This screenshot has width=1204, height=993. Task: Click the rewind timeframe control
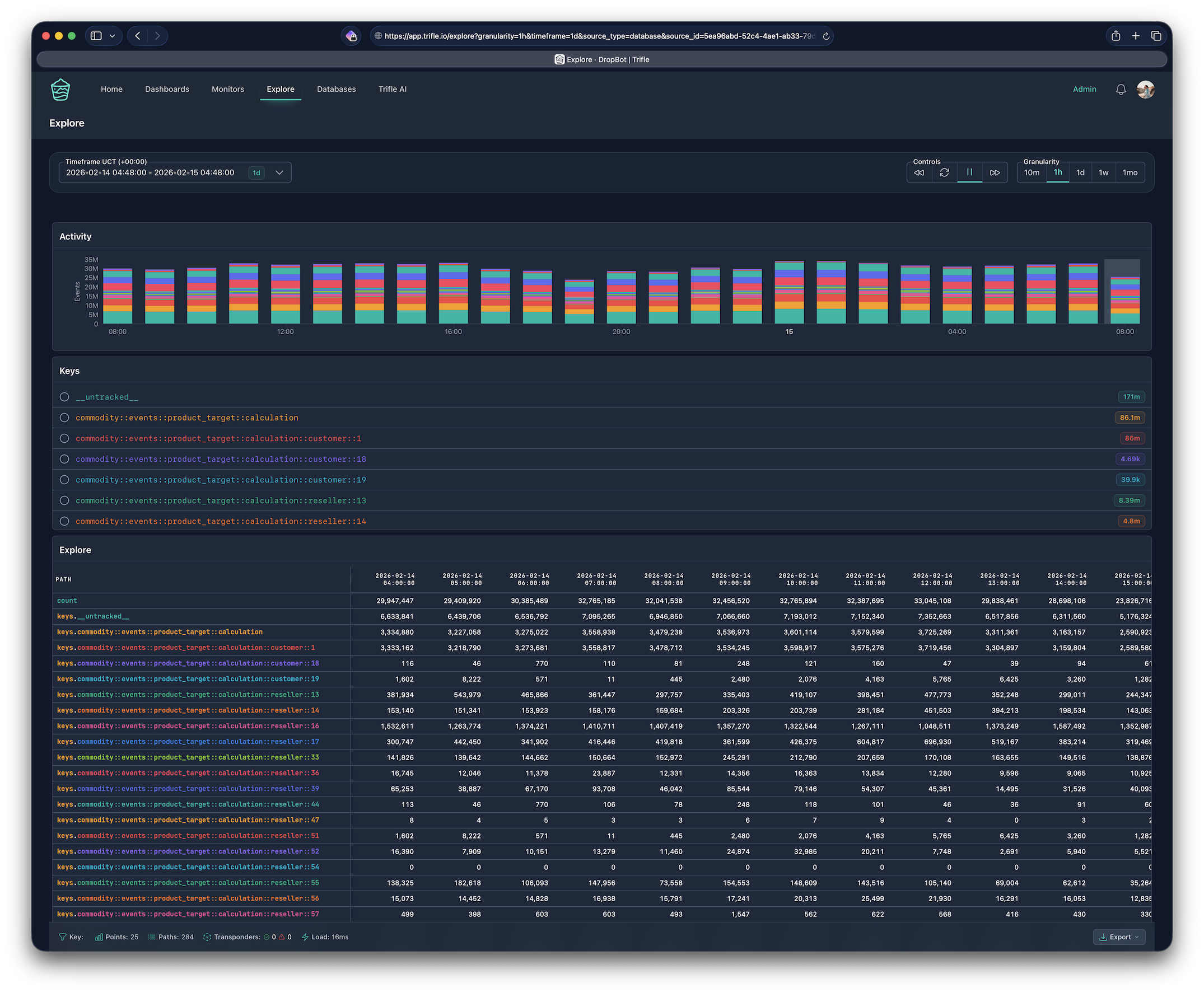click(919, 173)
